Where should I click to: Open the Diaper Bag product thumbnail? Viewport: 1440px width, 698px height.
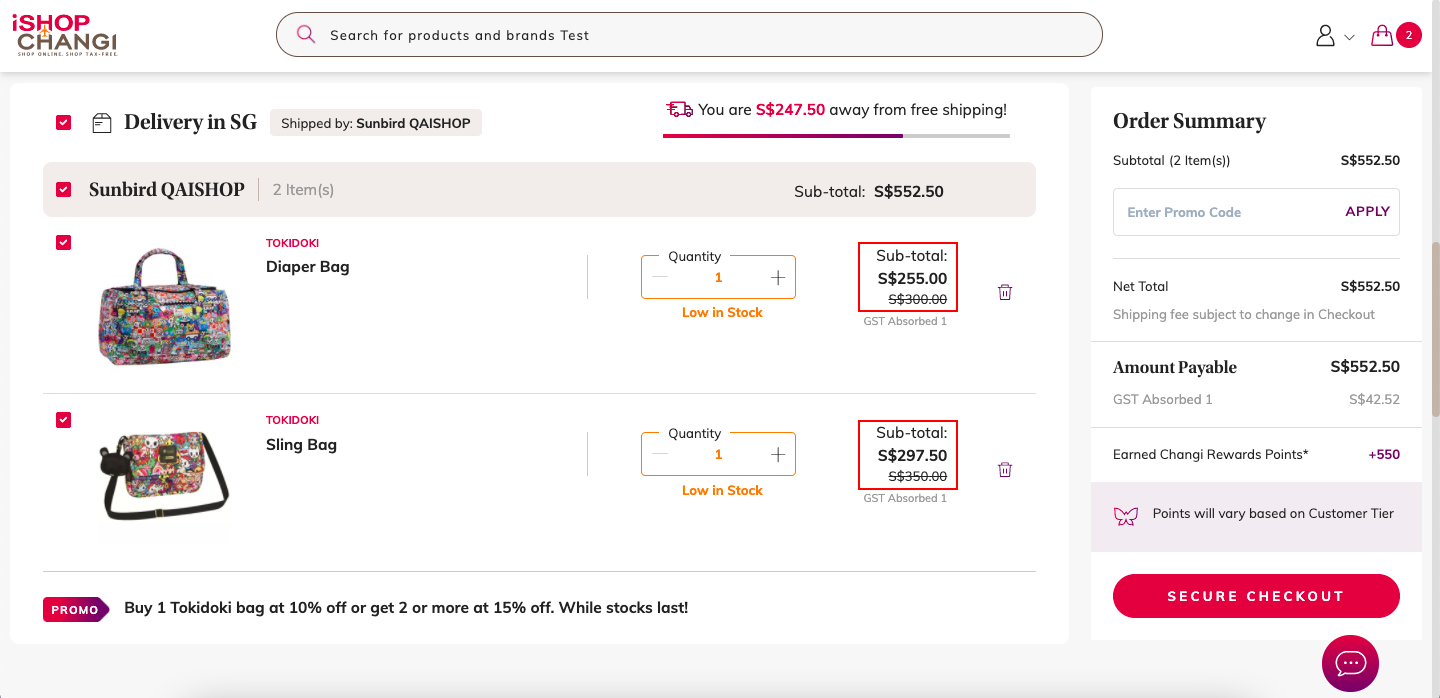point(165,305)
